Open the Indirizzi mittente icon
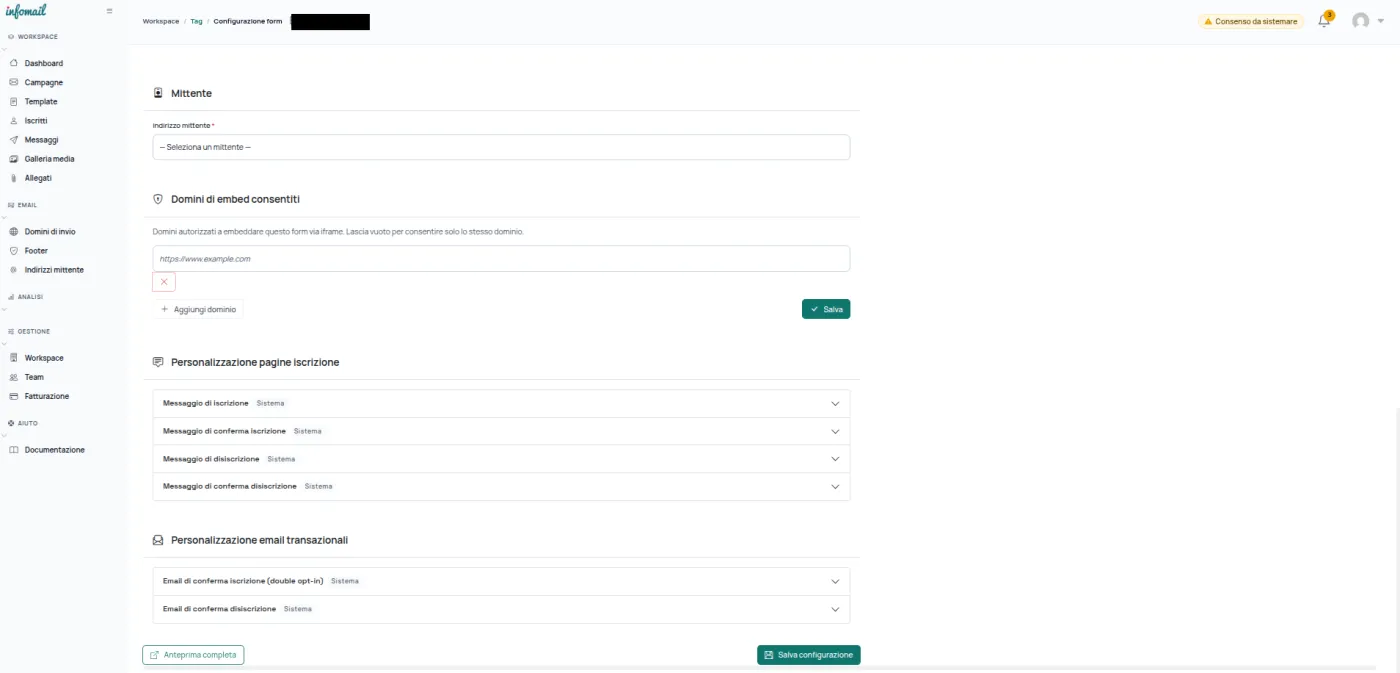This screenshot has width=1400, height=673. 14,269
